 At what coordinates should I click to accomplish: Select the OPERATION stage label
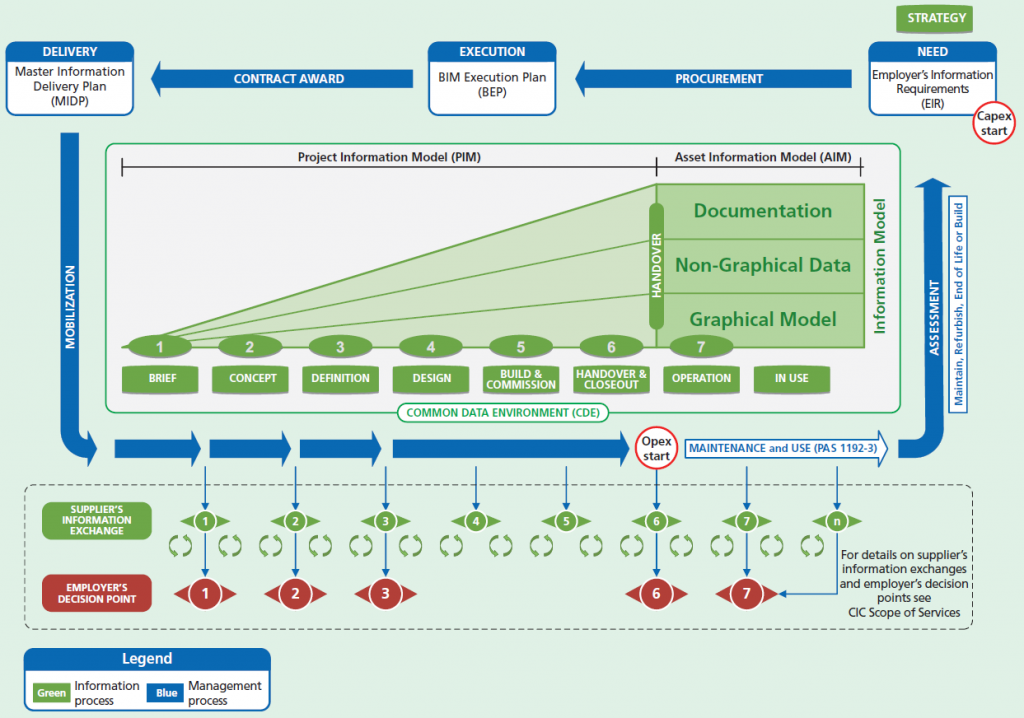tap(701, 379)
